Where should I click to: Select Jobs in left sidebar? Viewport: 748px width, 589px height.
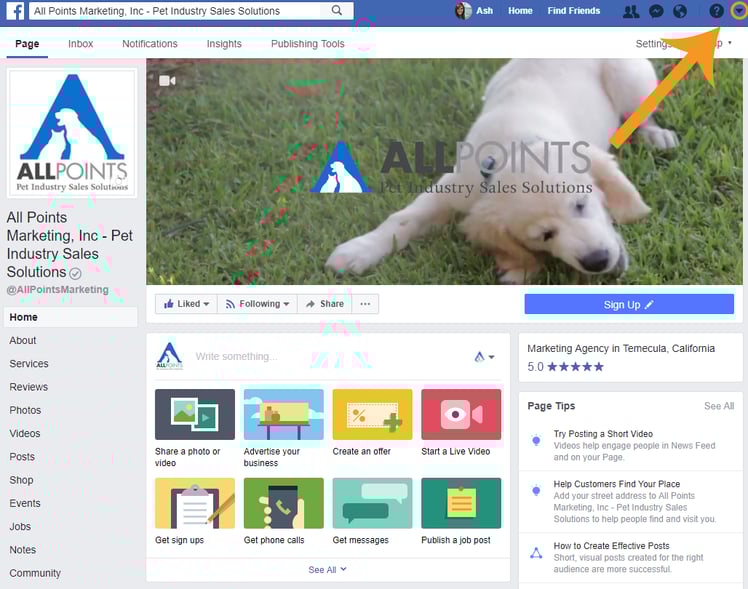pyautogui.click(x=20, y=527)
